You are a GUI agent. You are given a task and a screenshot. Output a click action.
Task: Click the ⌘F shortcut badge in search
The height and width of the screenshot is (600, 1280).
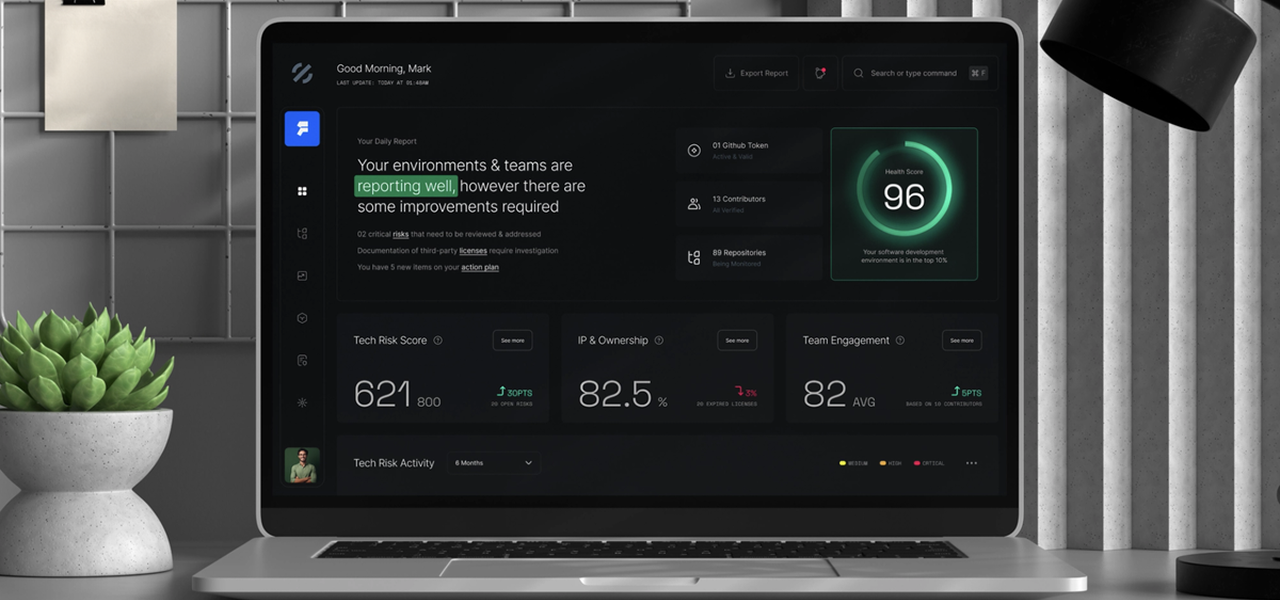[x=978, y=73]
